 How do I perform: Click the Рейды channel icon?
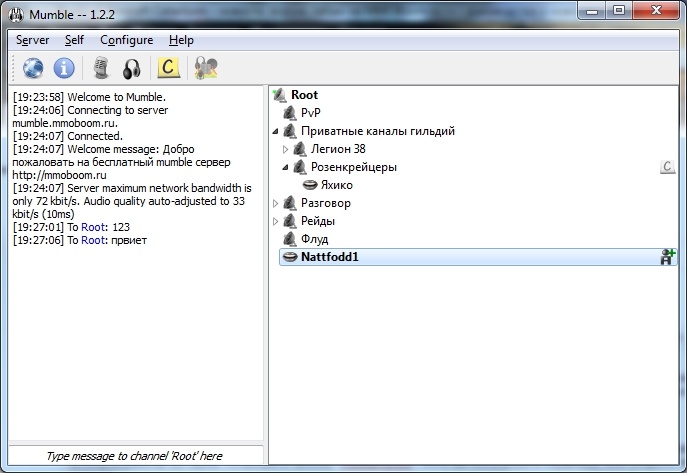290,221
